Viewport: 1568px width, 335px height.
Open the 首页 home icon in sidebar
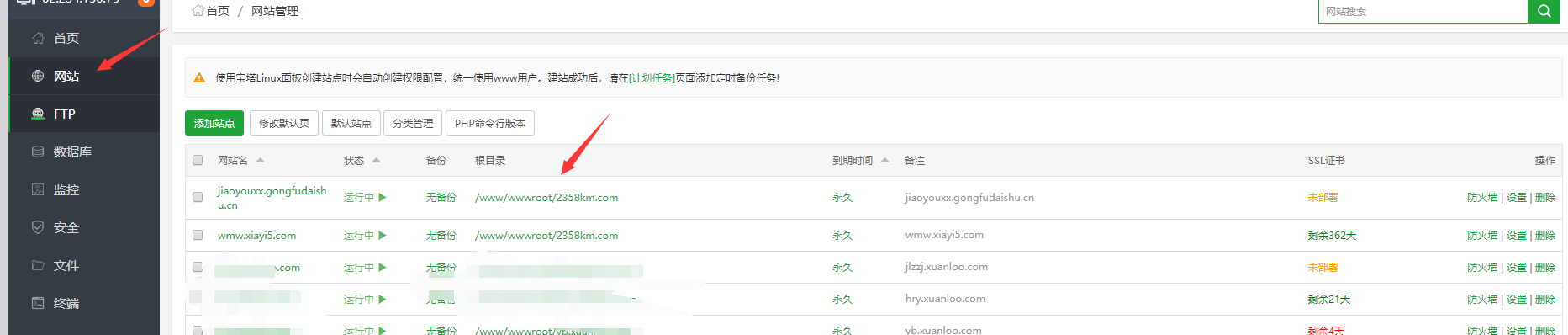(38, 38)
